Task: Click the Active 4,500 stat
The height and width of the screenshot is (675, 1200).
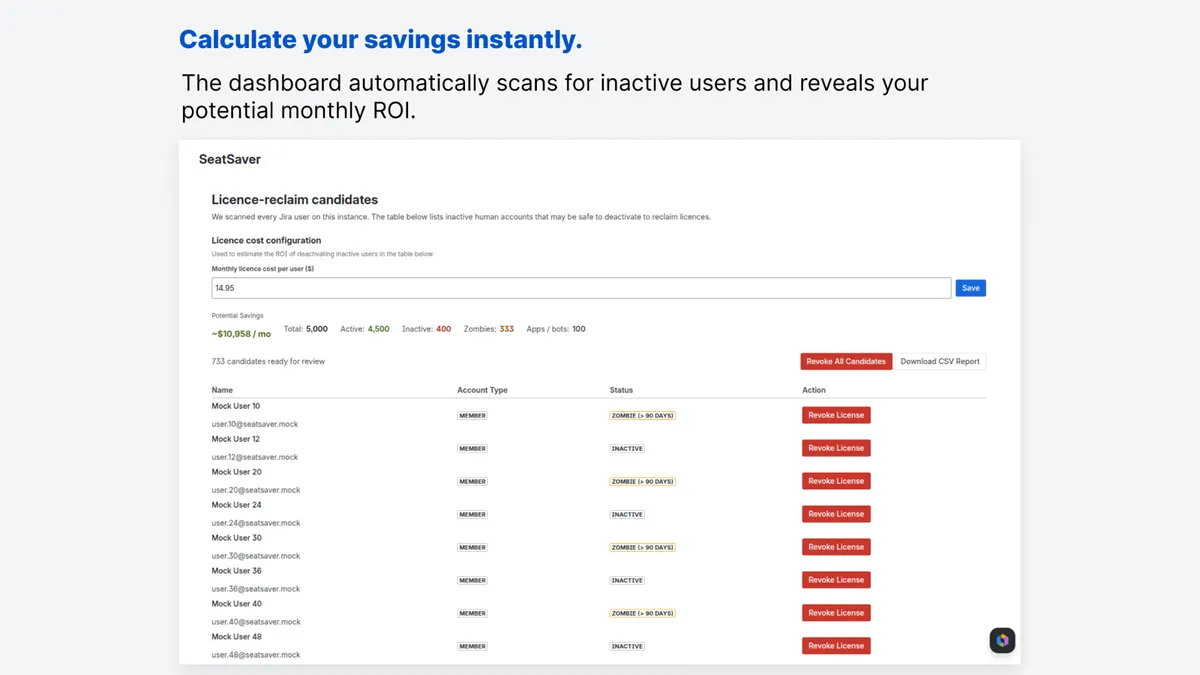Action: (365, 329)
